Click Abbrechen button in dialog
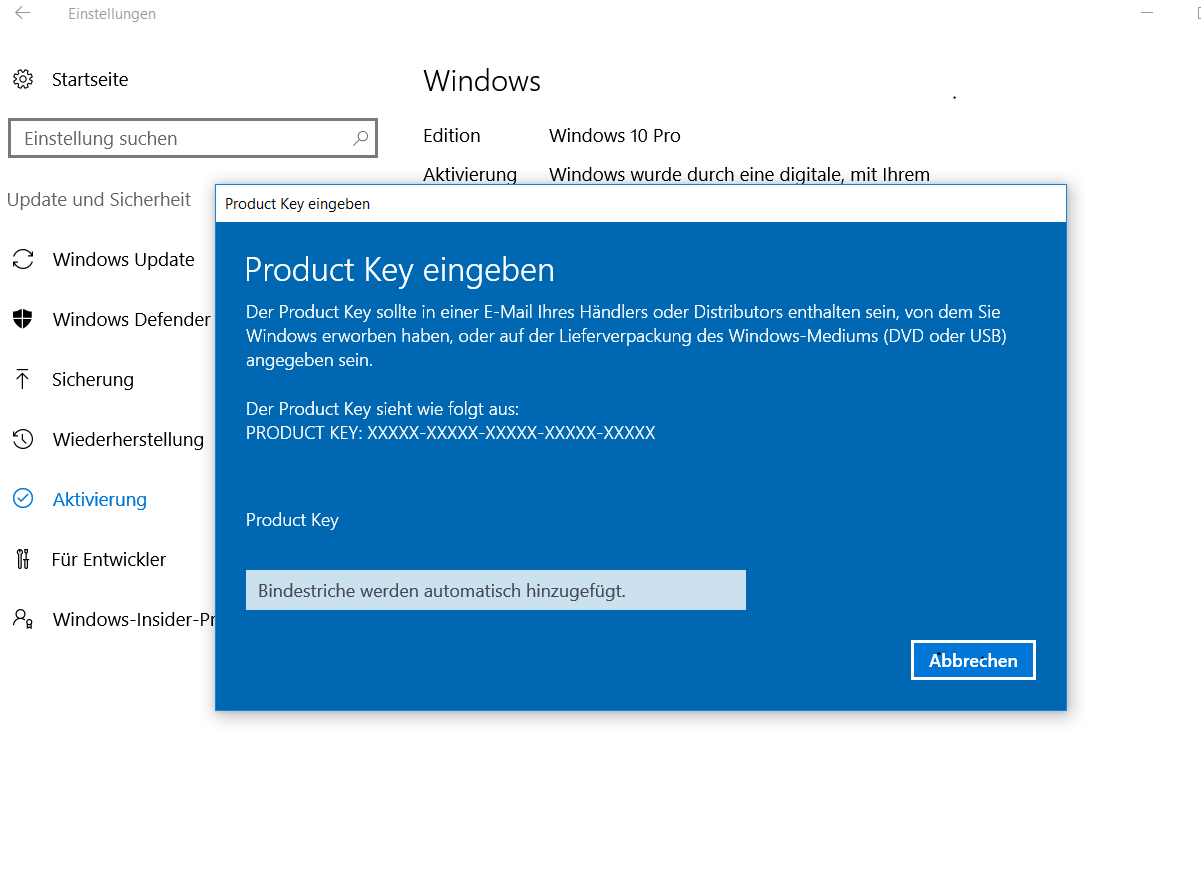 [x=973, y=660]
